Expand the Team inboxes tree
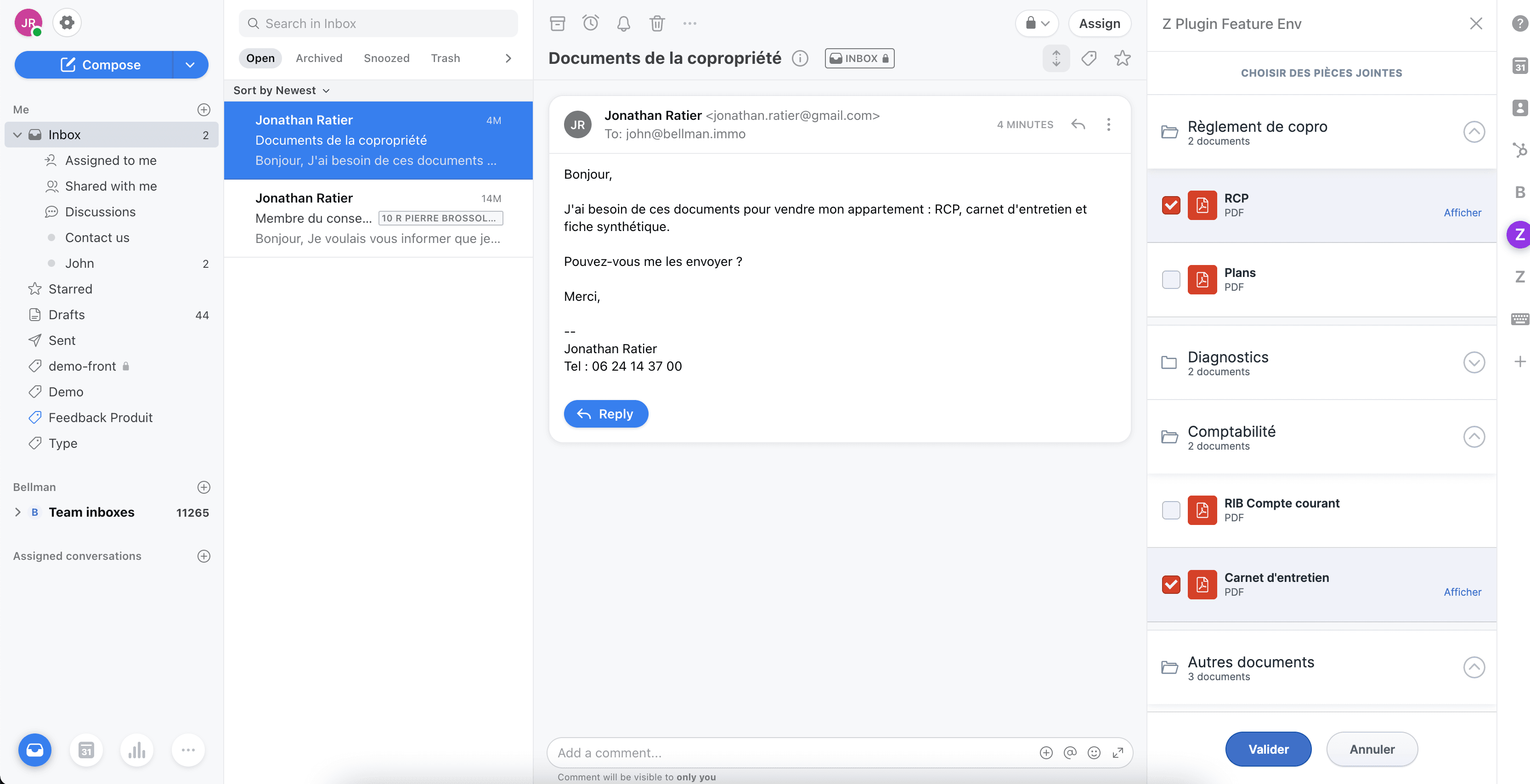 (17, 512)
